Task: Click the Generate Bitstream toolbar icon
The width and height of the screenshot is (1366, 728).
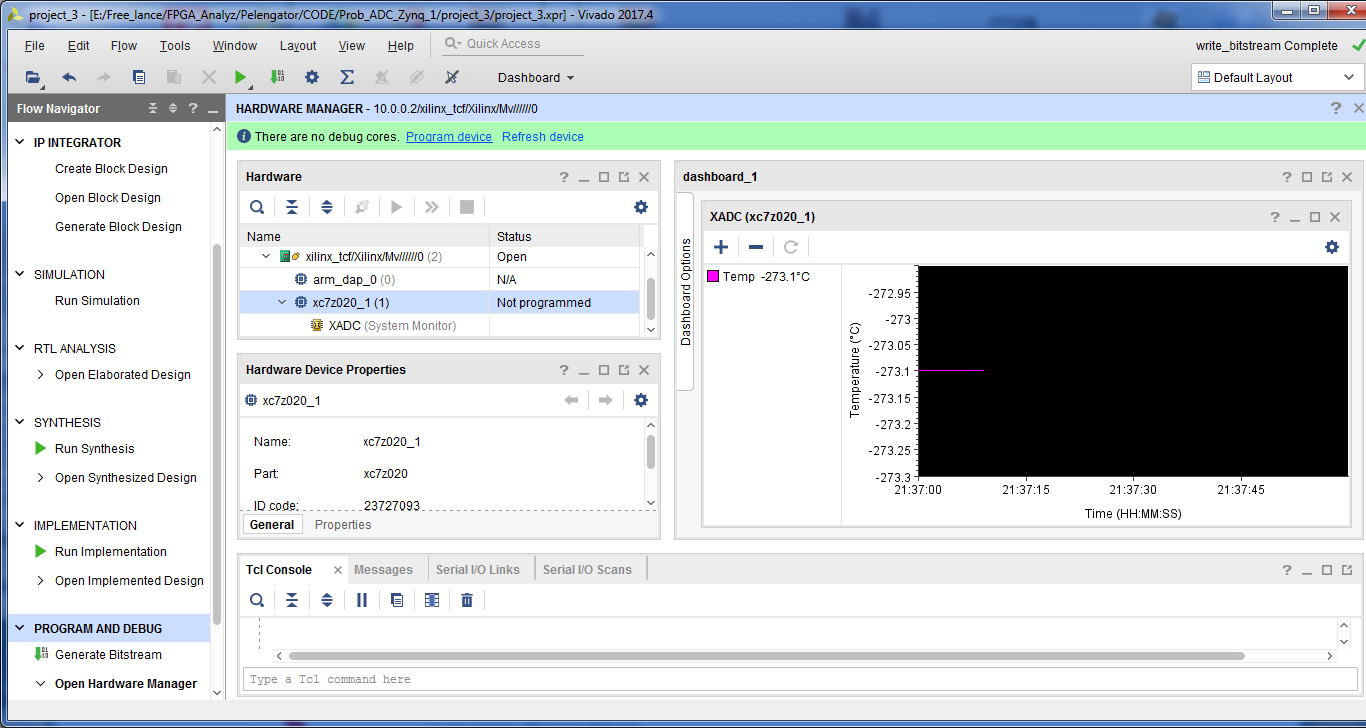Action: (277, 77)
